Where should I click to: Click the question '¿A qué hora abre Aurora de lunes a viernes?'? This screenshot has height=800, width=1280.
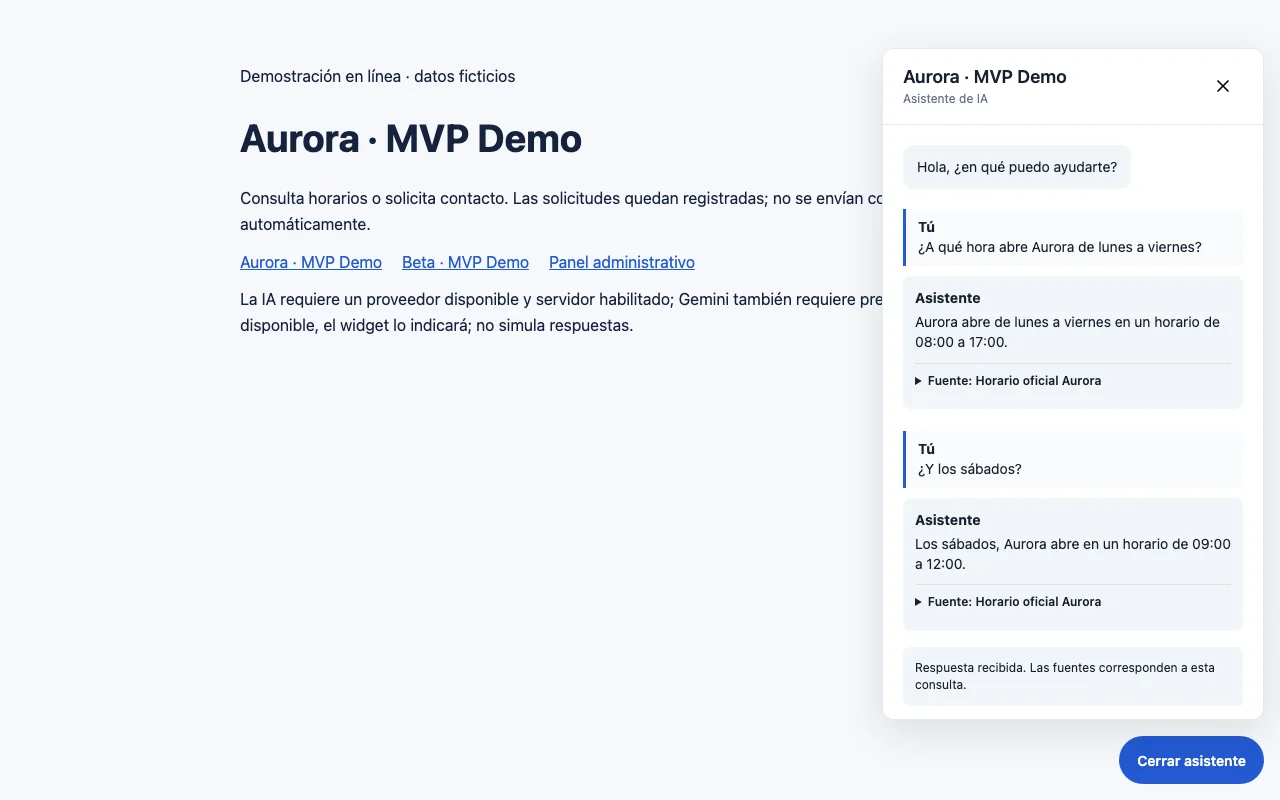coord(1060,247)
